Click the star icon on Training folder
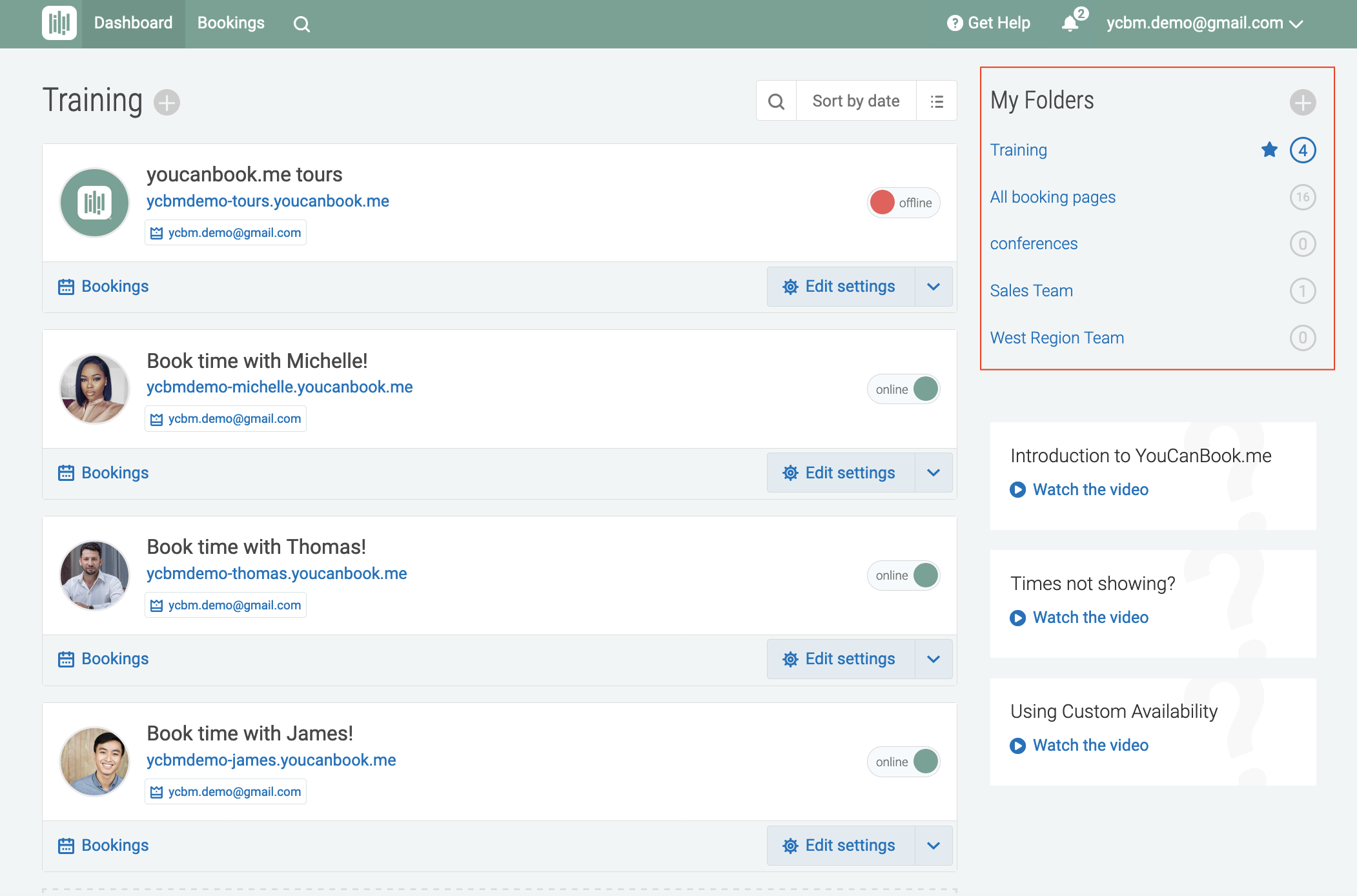Viewport: 1357px width, 896px height. pyautogui.click(x=1269, y=150)
